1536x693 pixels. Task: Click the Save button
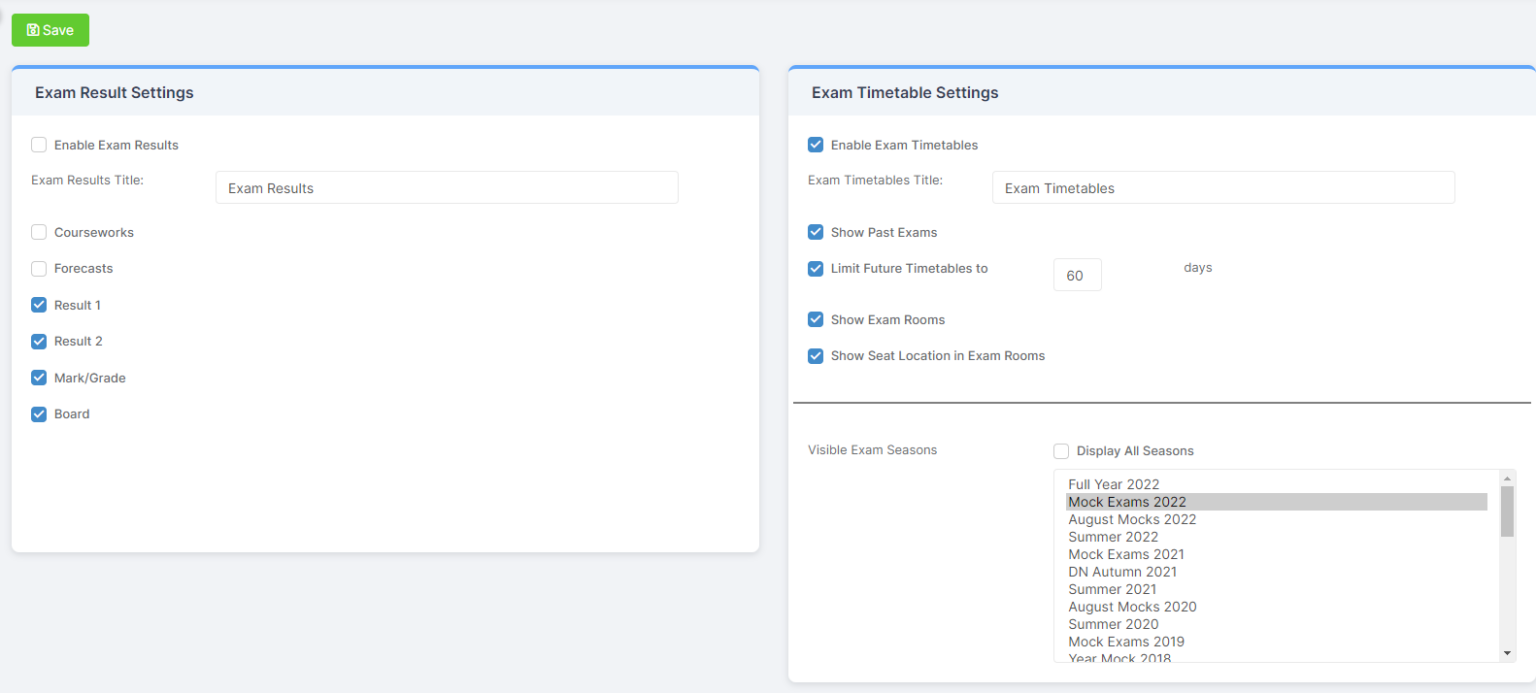[x=50, y=30]
